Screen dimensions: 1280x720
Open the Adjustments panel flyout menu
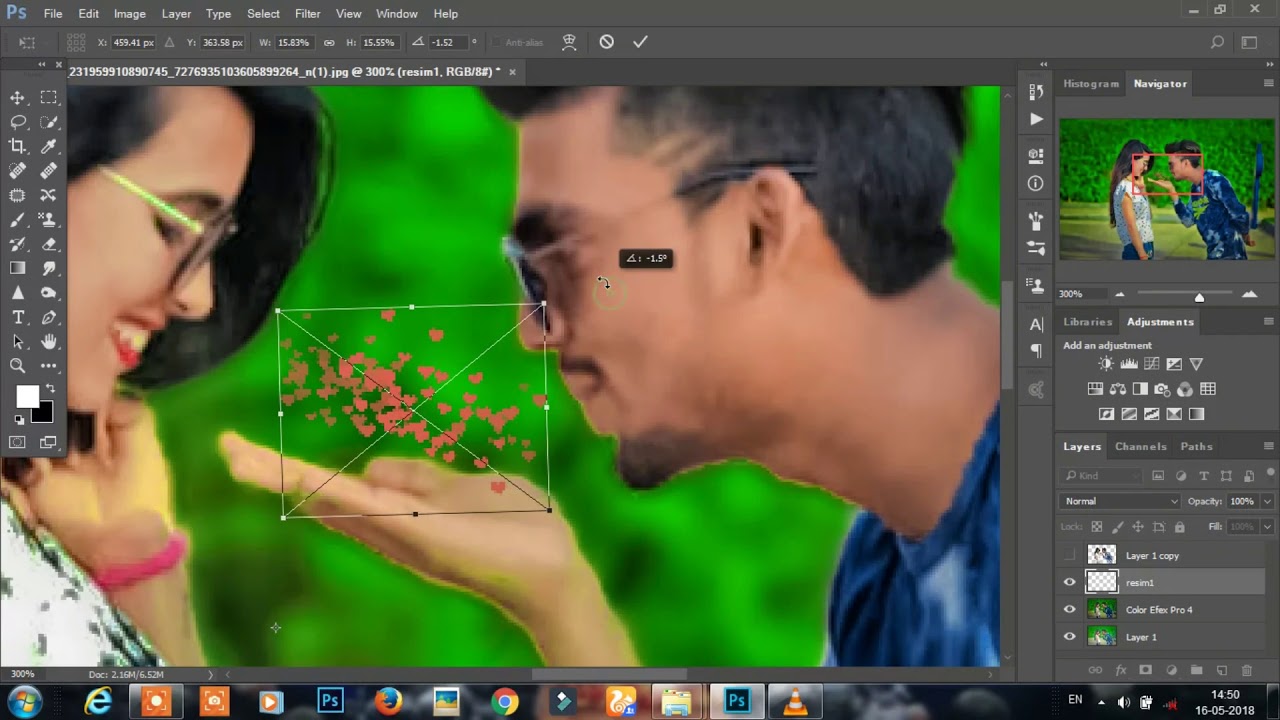click(x=1268, y=322)
